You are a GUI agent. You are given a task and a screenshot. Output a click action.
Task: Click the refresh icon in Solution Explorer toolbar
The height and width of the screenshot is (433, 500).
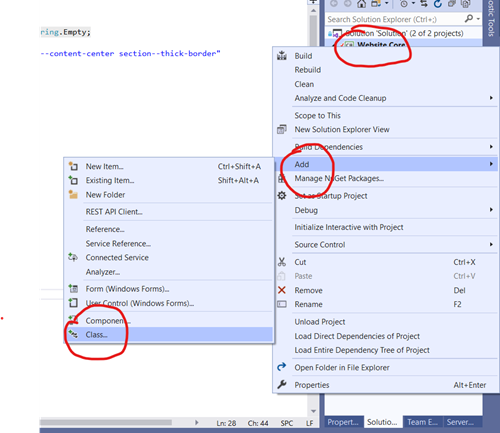pos(438,4)
